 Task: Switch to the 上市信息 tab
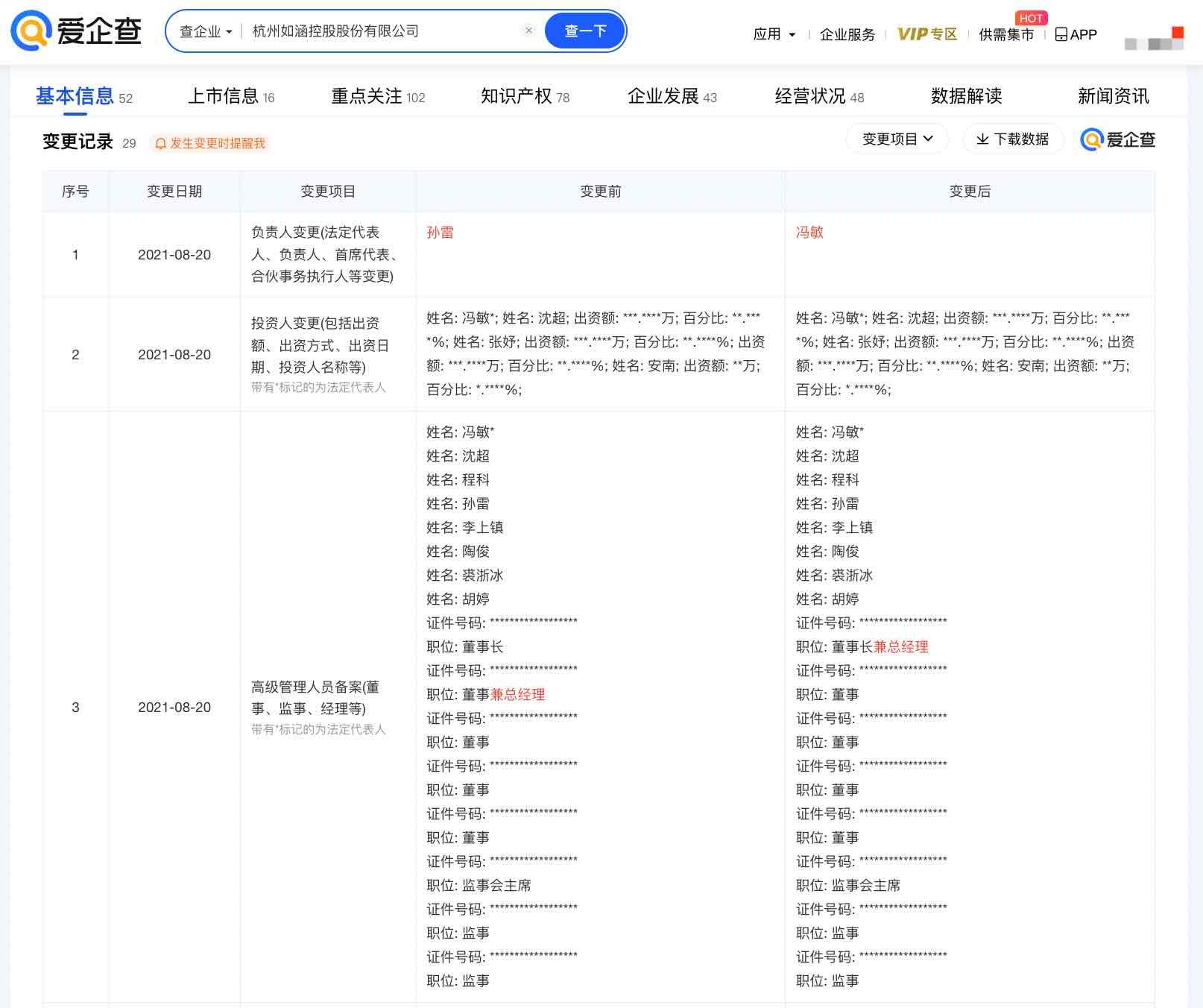pyautogui.click(x=230, y=96)
